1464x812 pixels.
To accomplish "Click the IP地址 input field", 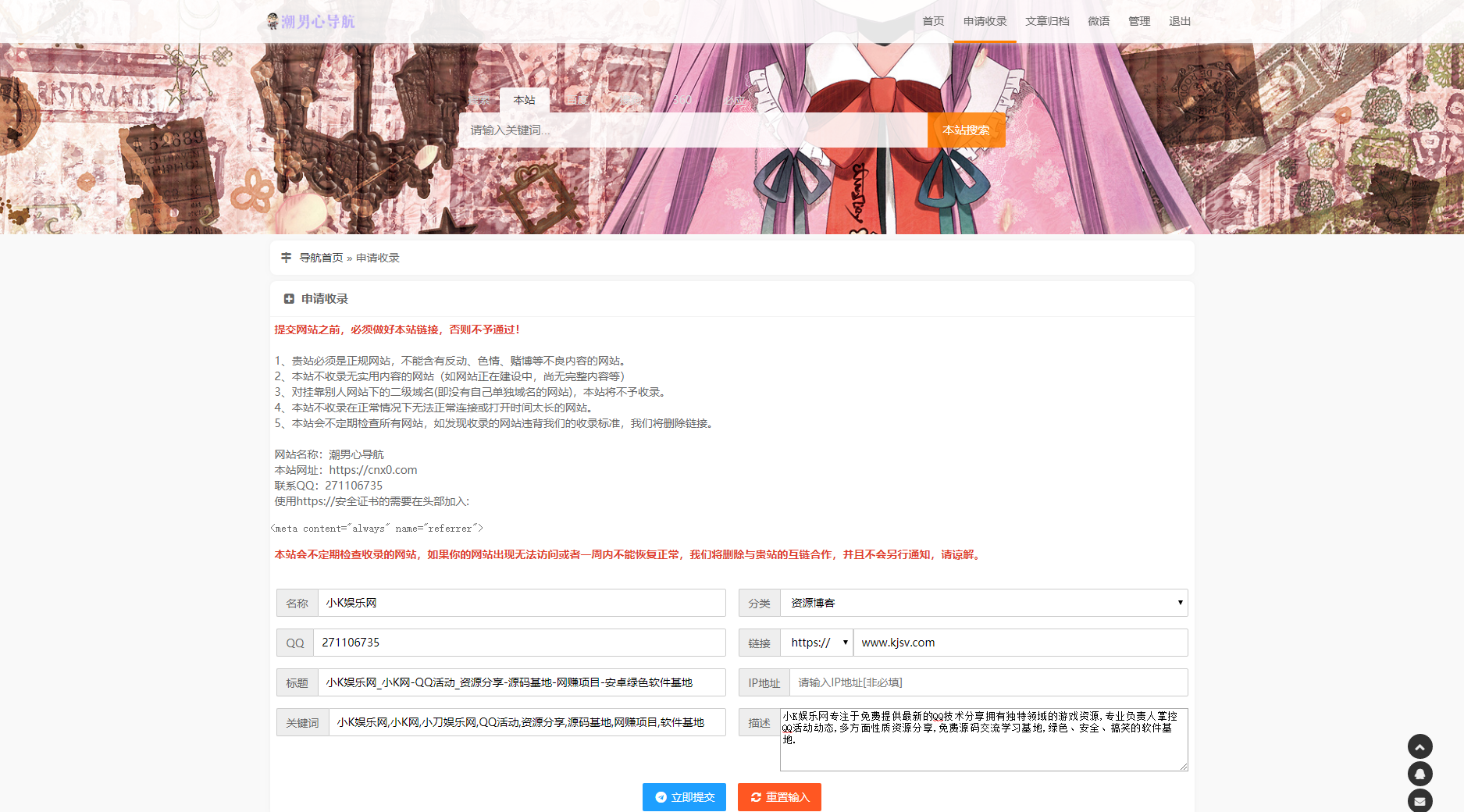I will coord(988,682).
